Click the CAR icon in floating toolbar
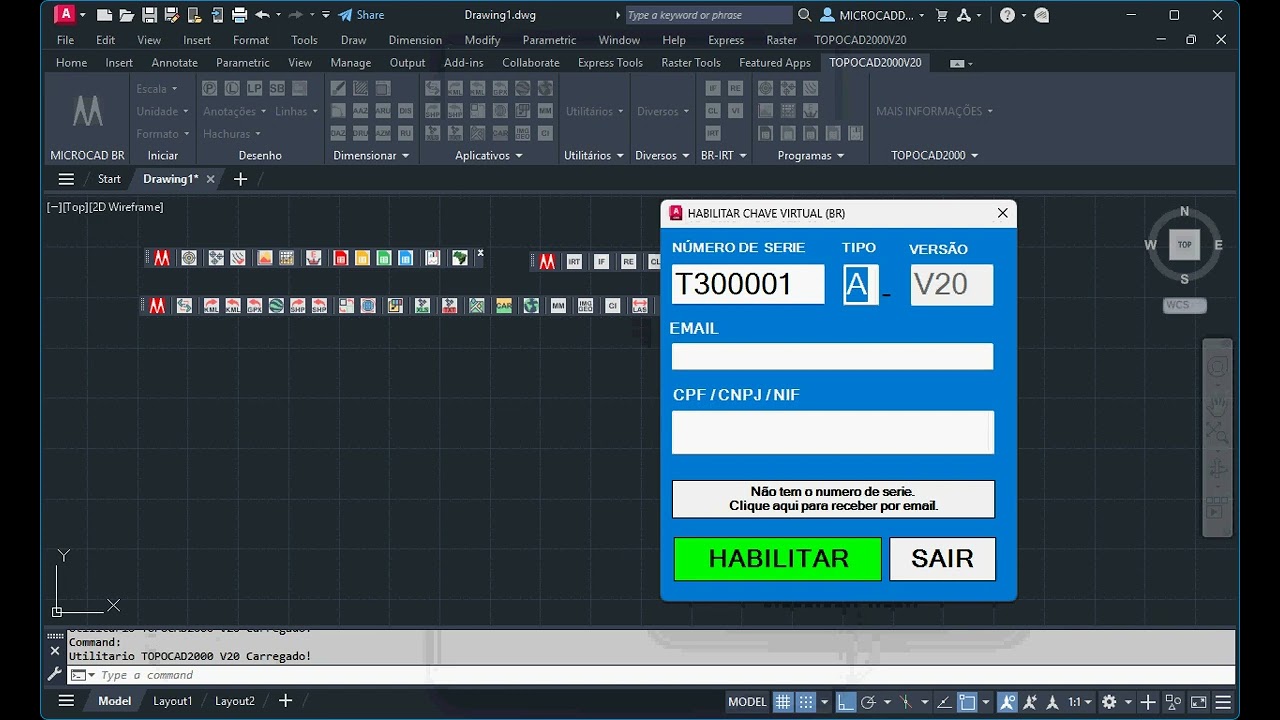The width and height of the screenshot is (1280, 720). click(x=504, y=306)
